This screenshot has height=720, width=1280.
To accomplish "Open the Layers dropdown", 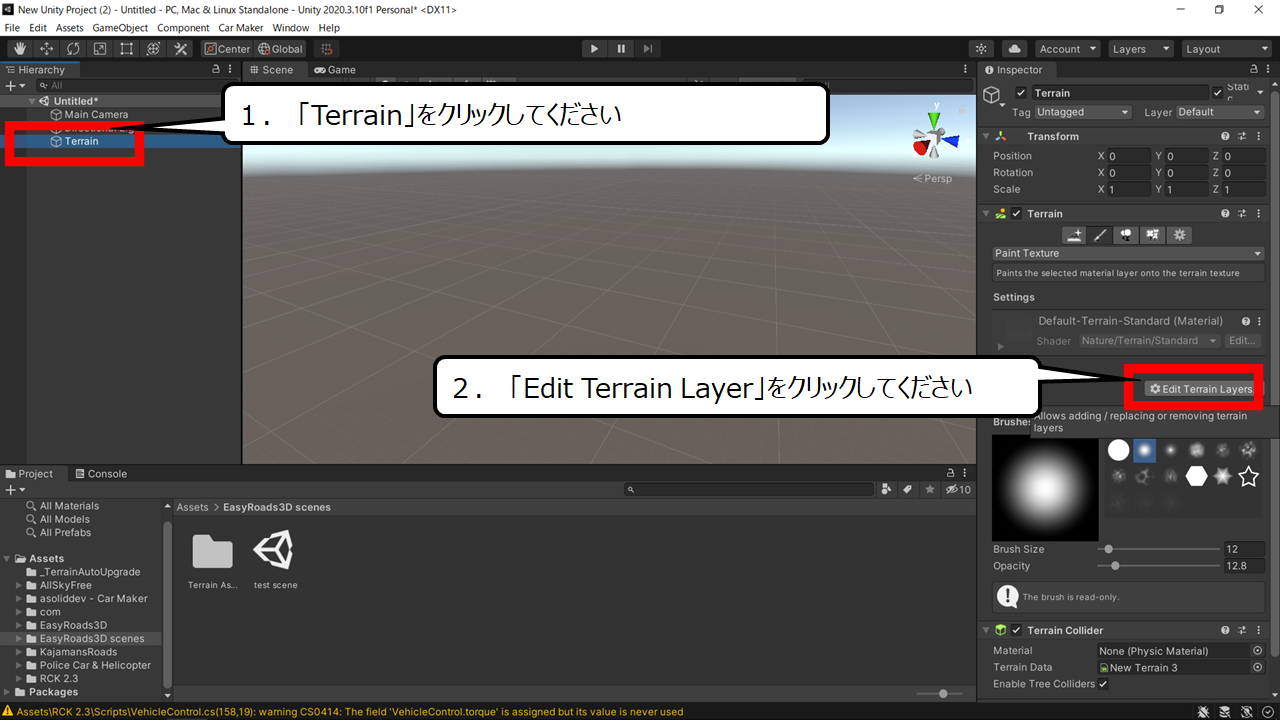I will click(x=1140, y=49).
